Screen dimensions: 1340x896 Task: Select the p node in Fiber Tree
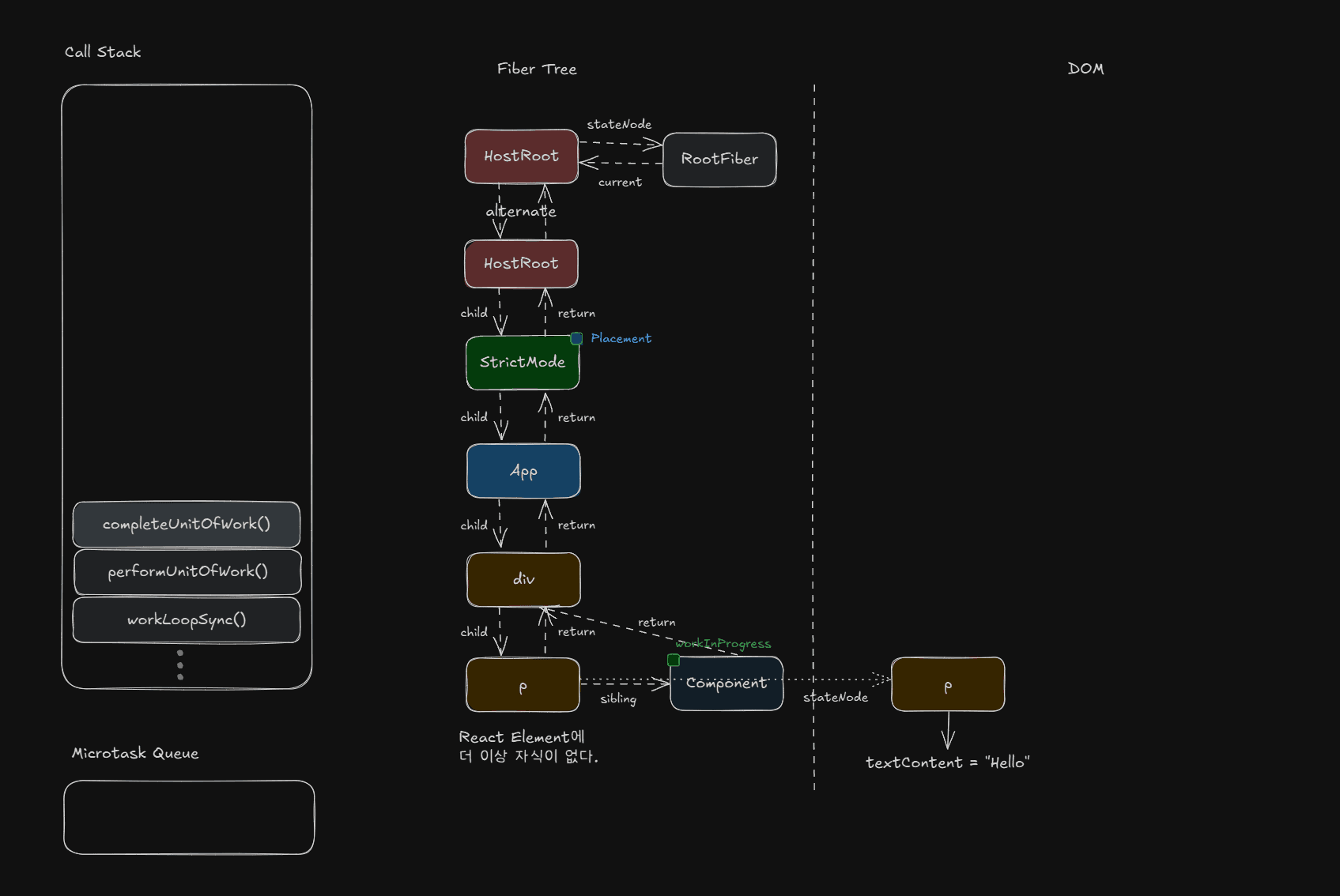click(523, 686)
